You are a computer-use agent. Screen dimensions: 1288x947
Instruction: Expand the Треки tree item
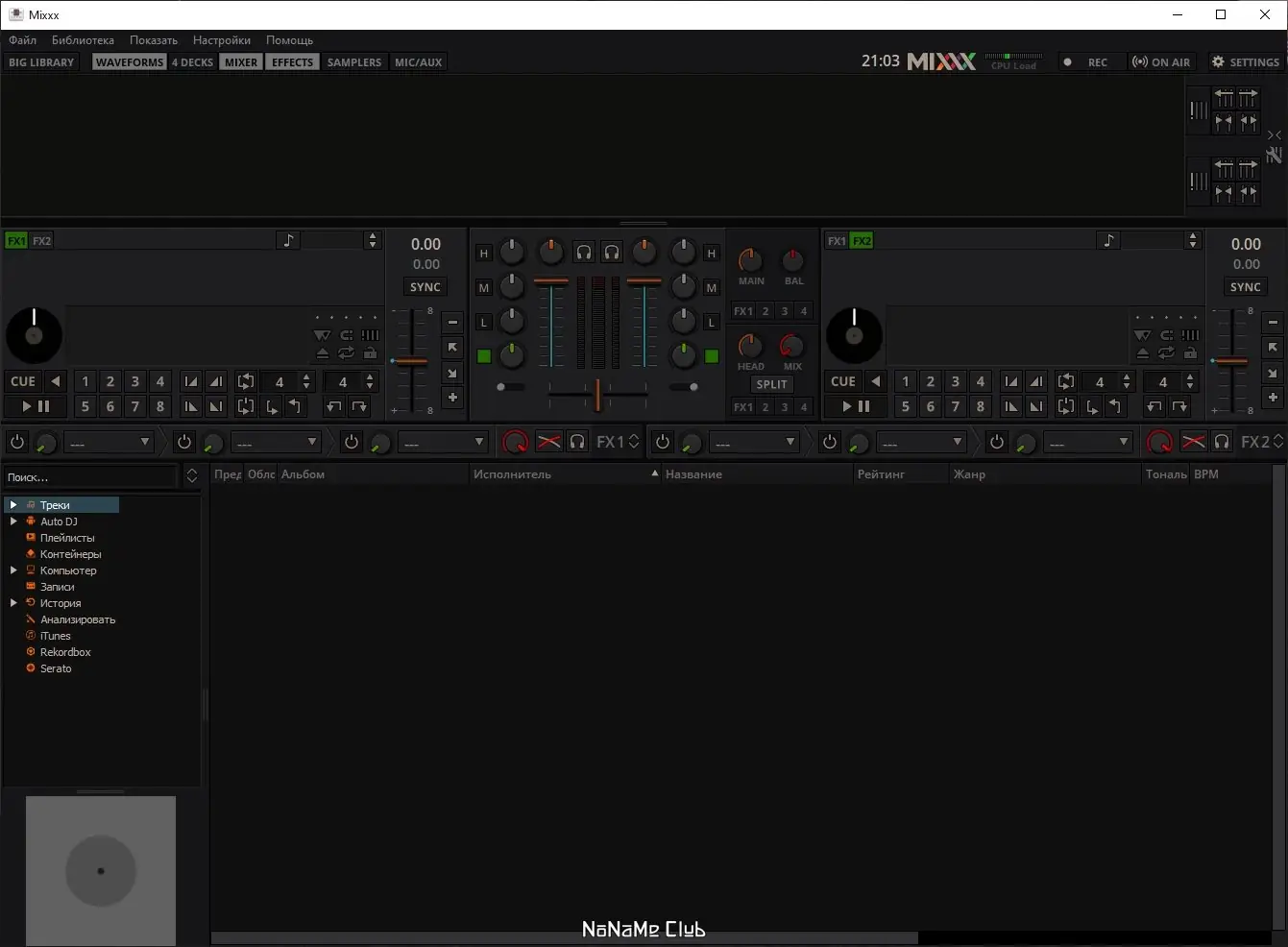tap(13, 504)
